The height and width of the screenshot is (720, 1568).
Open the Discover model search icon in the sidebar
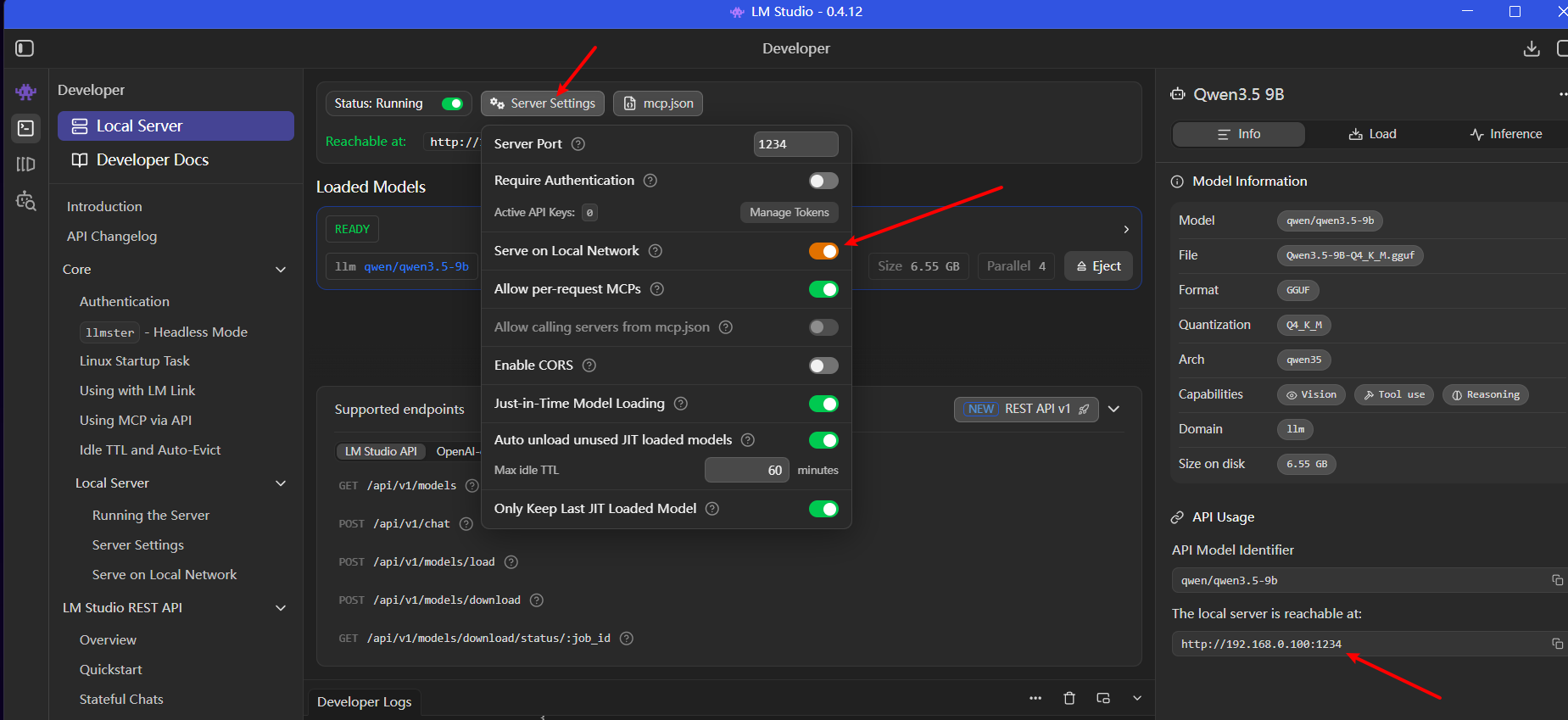tap(26, 201)
